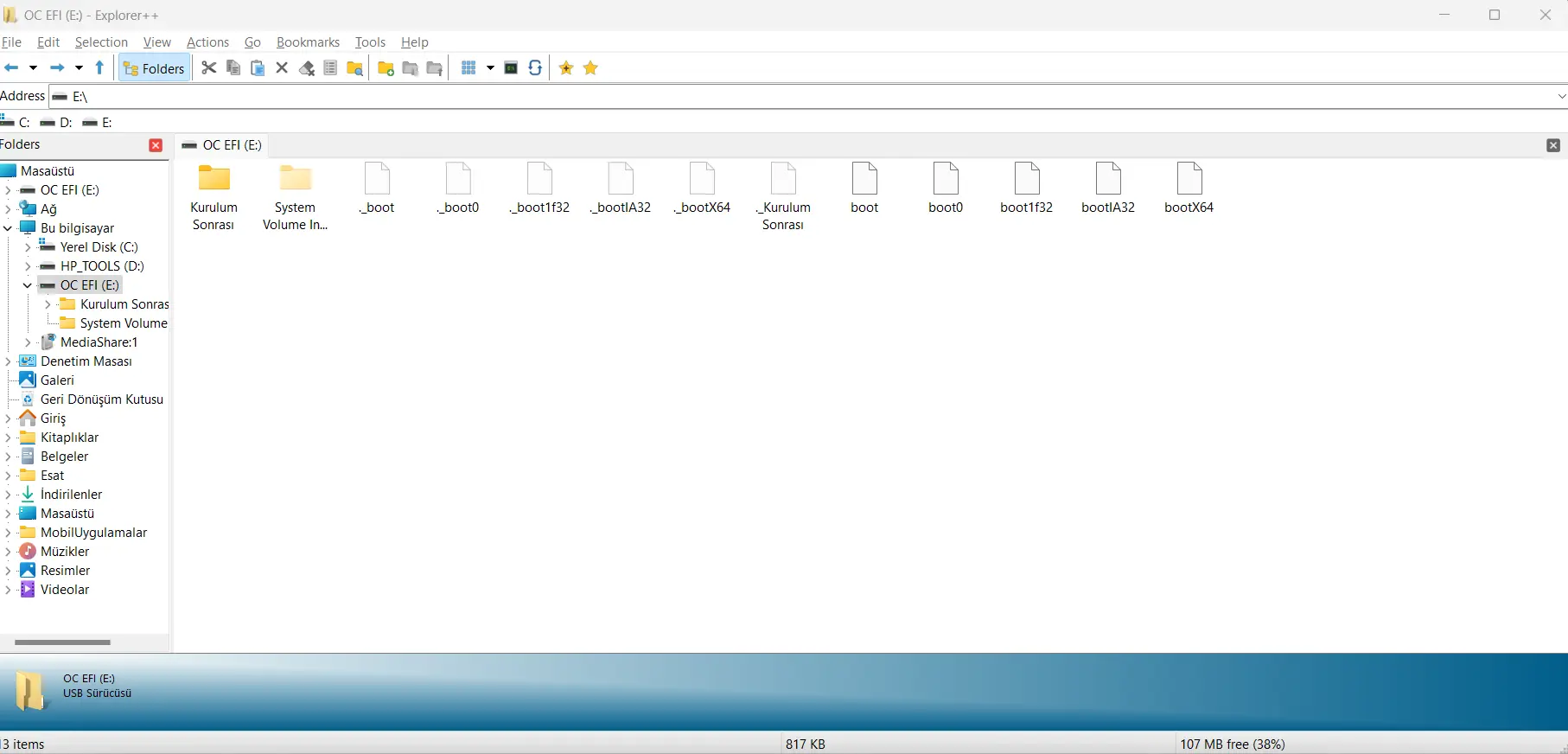Click the Copy icon in toolbar
The height and width of the screenshot is (754, 1568).
(x=233, y=68)
